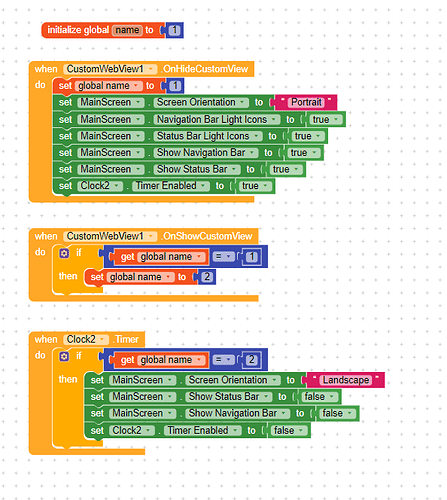Open get global name dropdown in Clock2 Timer
Image resolution: width=447 pixels, height=500 pixels.
click(x=171, y=360)
